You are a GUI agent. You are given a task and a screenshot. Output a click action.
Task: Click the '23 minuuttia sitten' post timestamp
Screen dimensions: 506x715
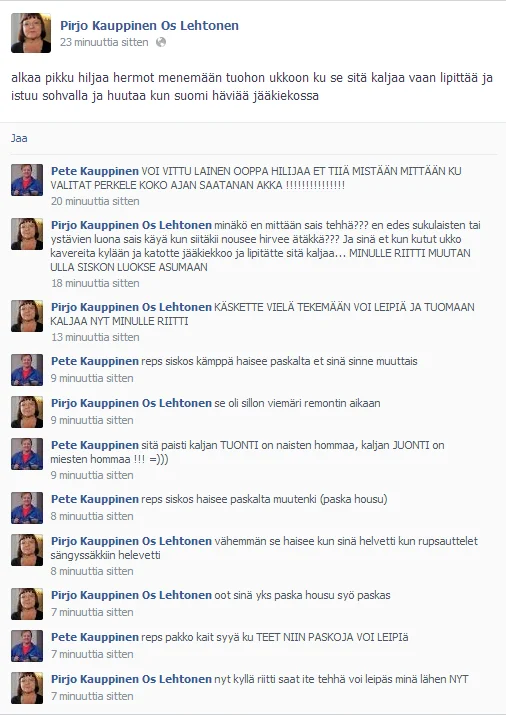104,42
